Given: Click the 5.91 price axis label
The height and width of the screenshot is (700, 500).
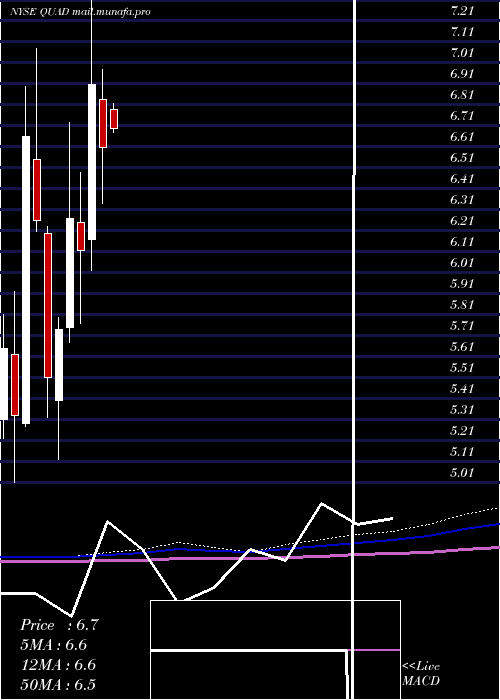Looking at the screenshot, I should (x=462, y=284).
